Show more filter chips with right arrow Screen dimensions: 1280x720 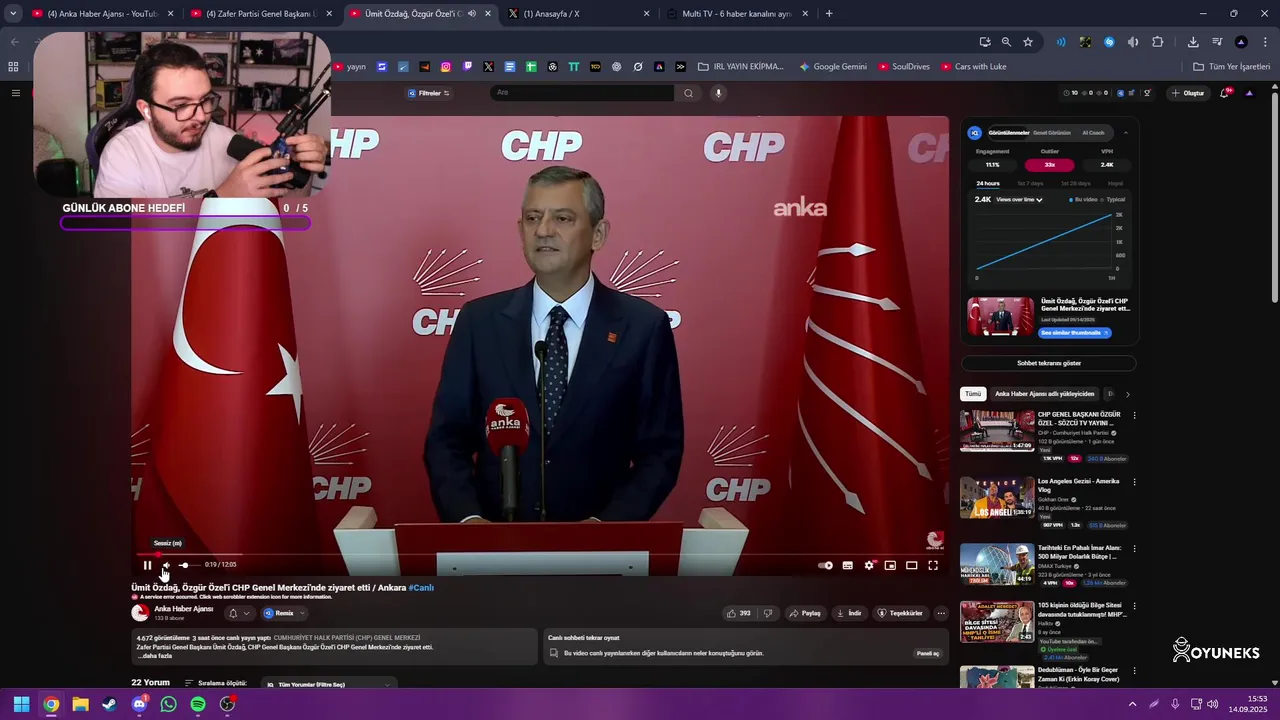[1127, 394]
